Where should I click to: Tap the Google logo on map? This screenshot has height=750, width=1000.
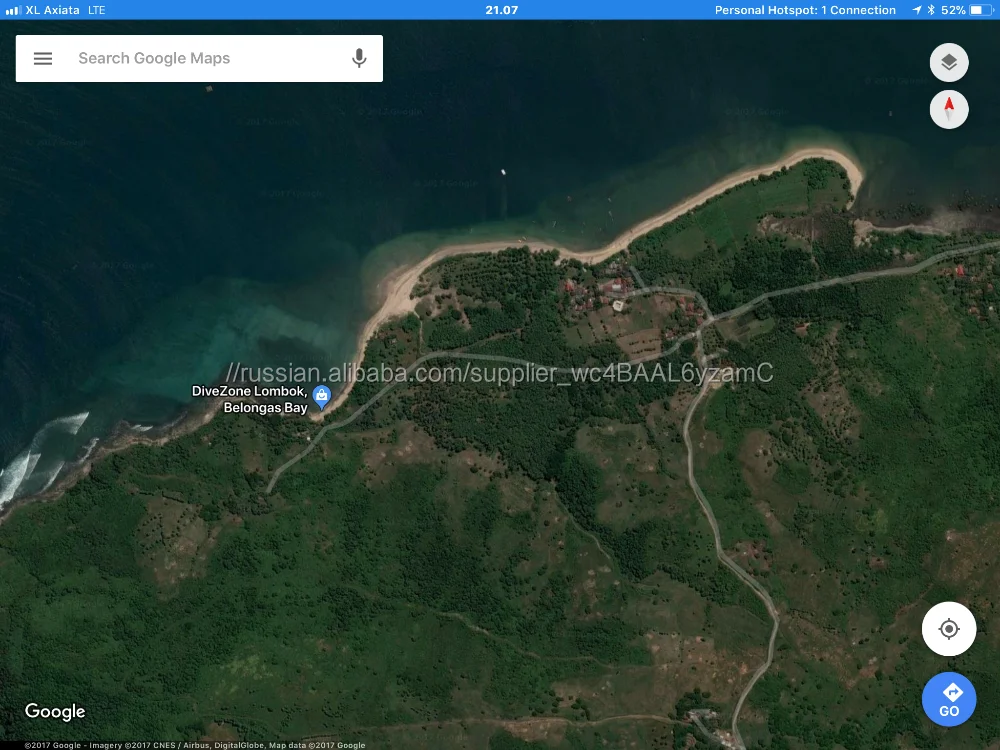pos(55,712)
